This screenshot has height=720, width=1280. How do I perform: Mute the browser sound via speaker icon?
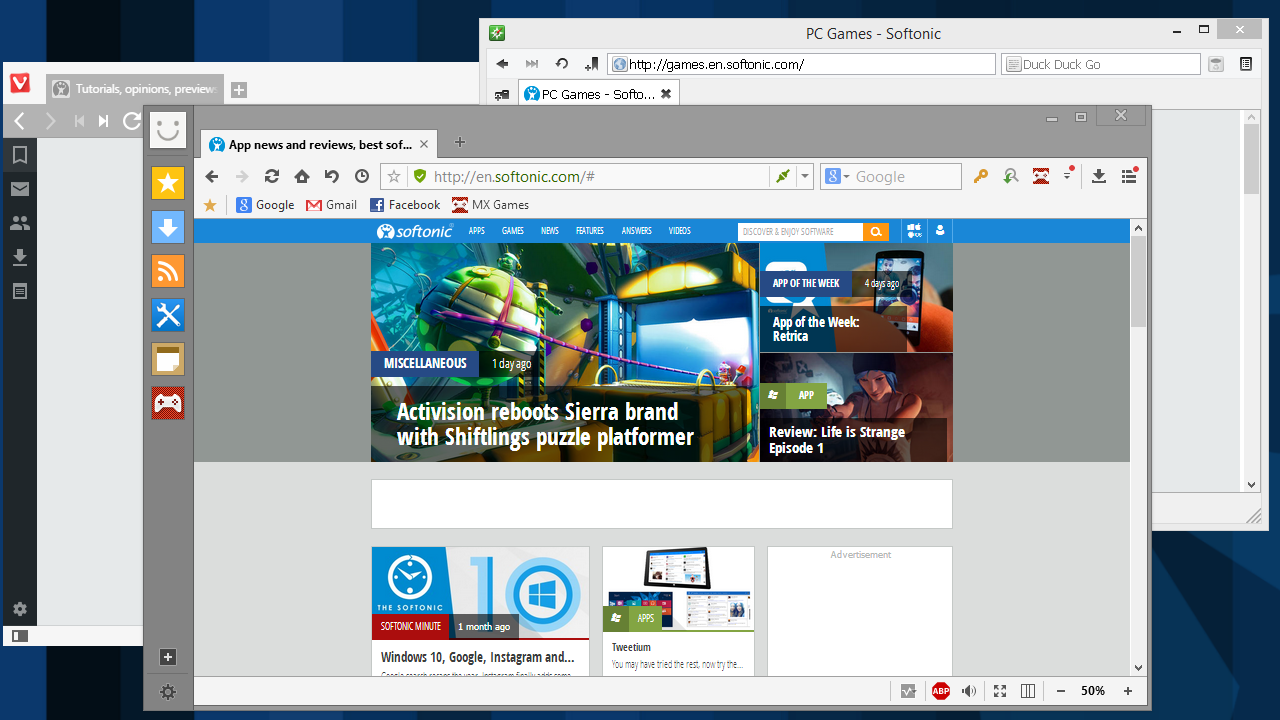click(x=969, y=691)
